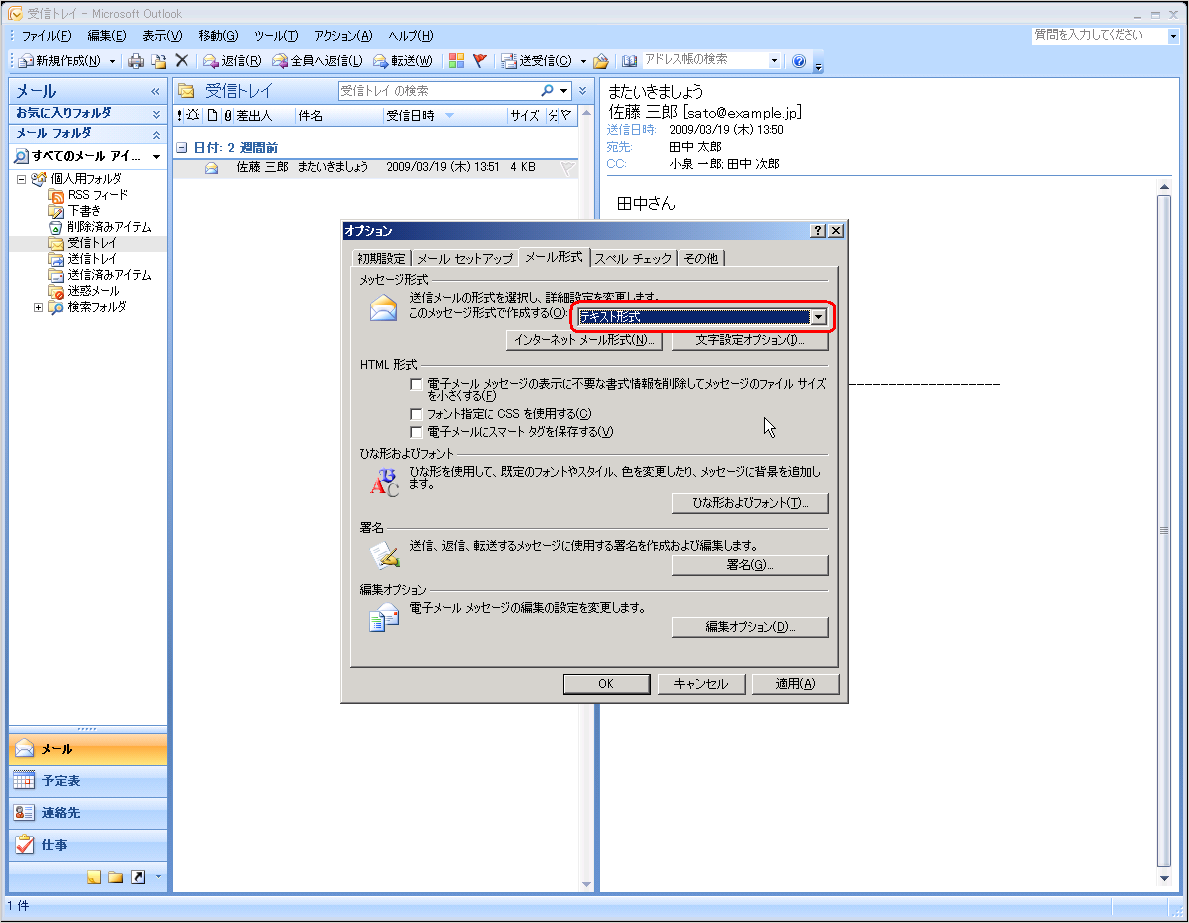Viewport: 1189px width, 923px height.
Task: Click キャンセル in Options dialog
Action: pyautogui.click(x=701, y=684)
